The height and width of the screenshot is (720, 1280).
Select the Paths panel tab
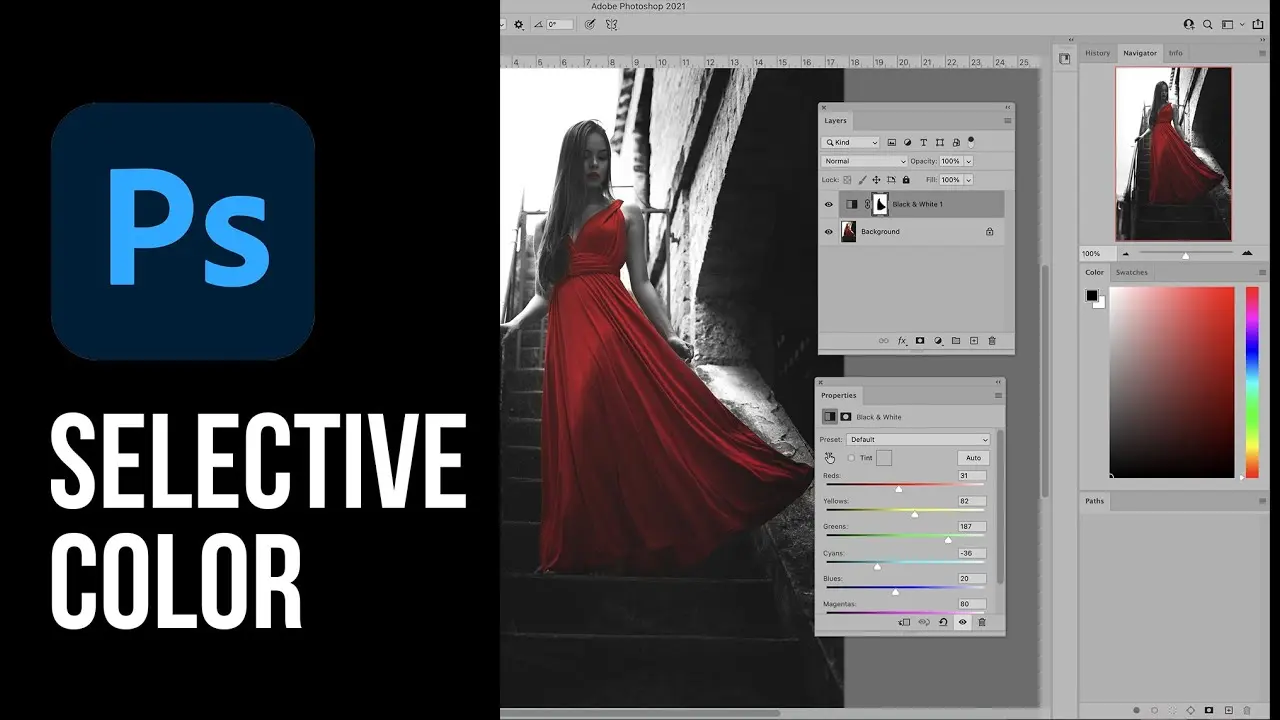coord(1095,501)
